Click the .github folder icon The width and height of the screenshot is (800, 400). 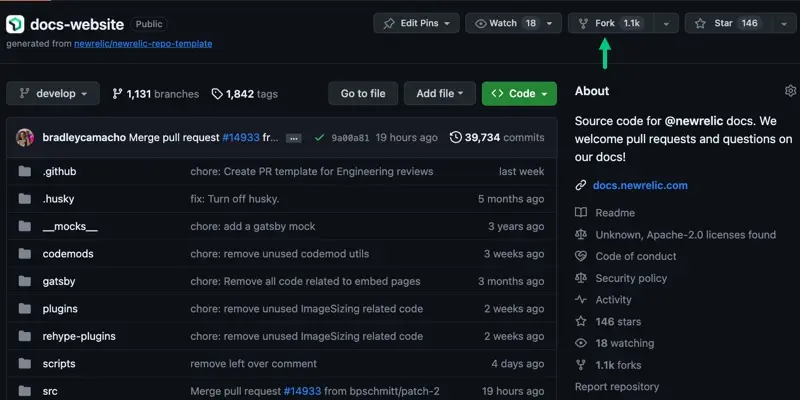point(25,171)
